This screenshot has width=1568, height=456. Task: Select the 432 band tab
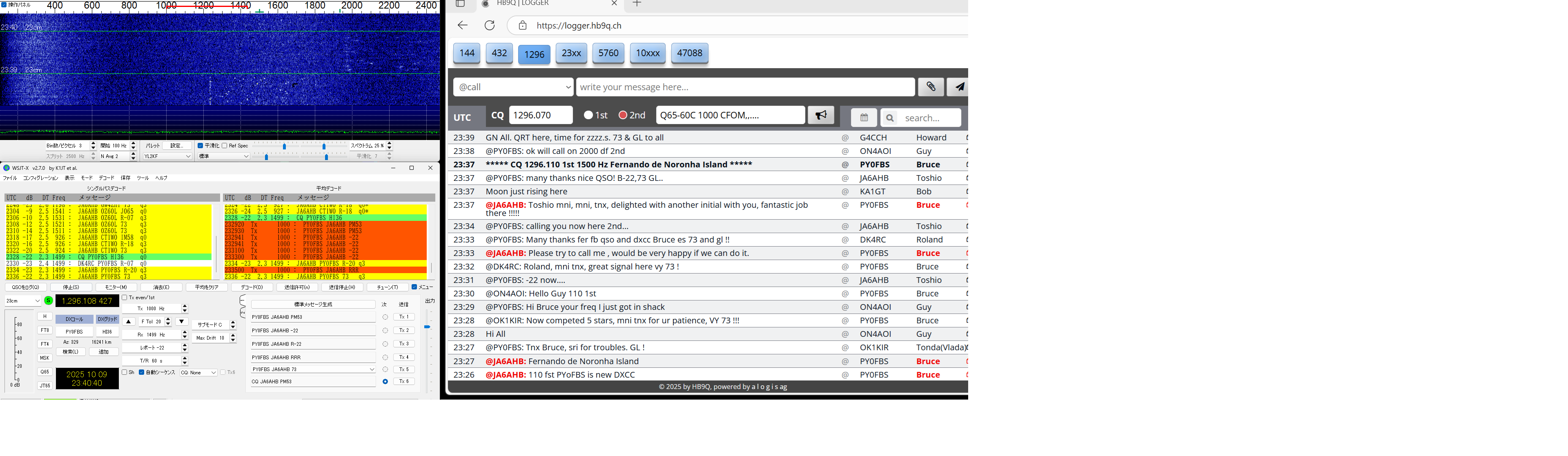[x=499, y=53]
